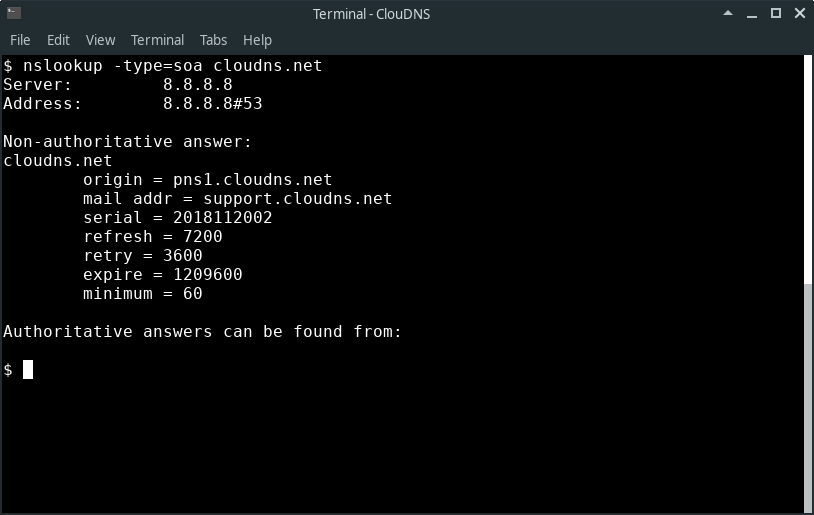Viewport: 814px width, 515px height.
Task: Open the File menu
Action: pyautogui.click(x=20, y=40)
